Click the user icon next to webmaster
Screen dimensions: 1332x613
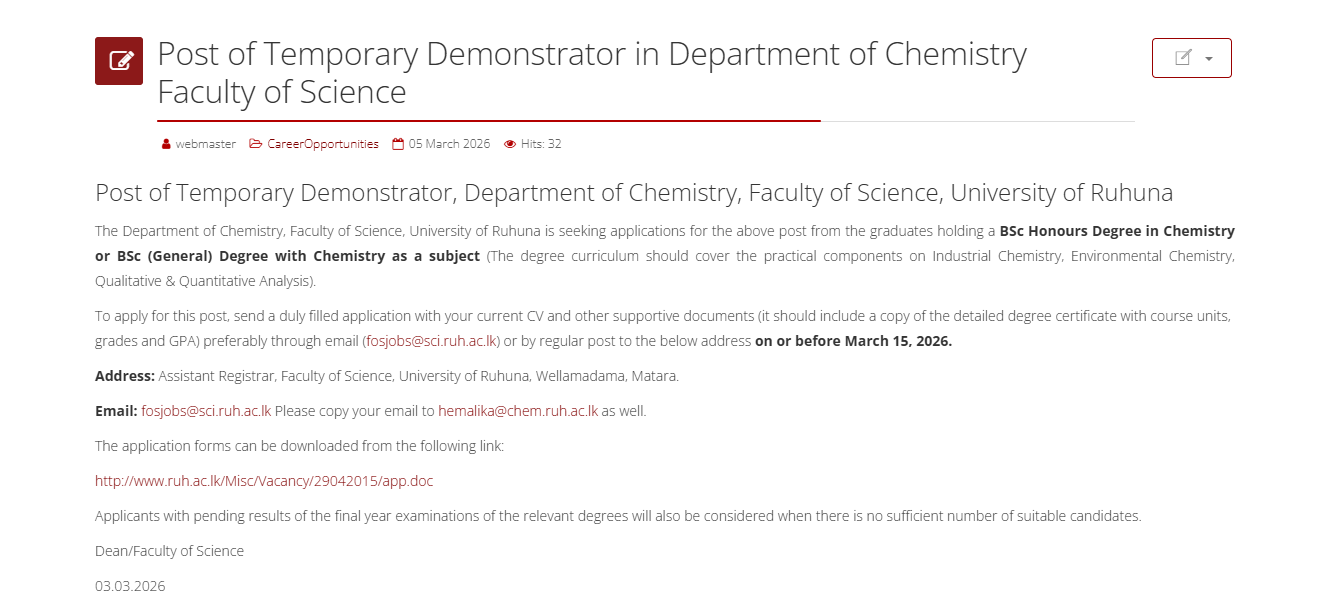(166, 144)
